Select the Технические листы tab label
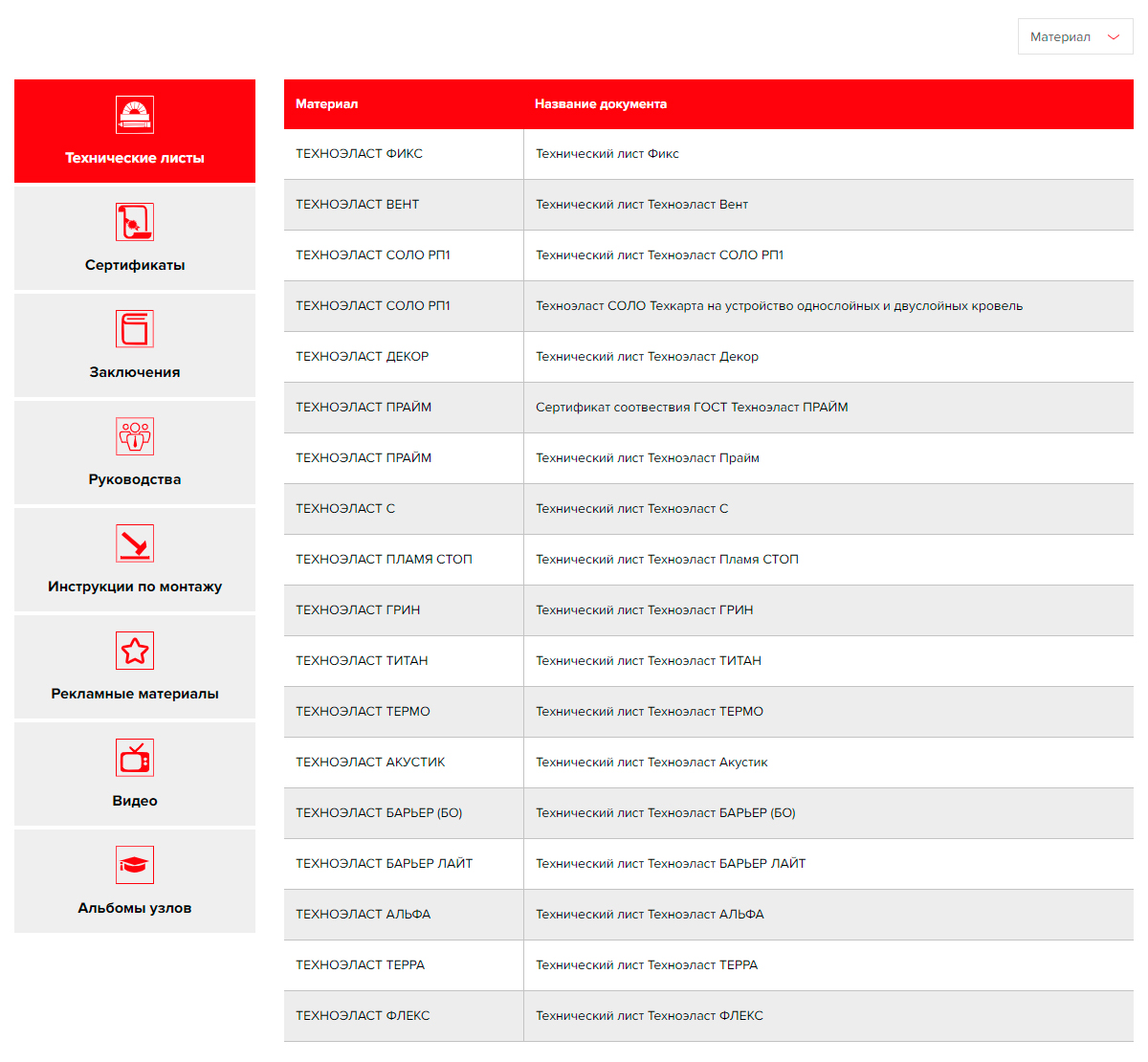The width and height of the screenshot is (1148, 1062). (x=135, y=158)
